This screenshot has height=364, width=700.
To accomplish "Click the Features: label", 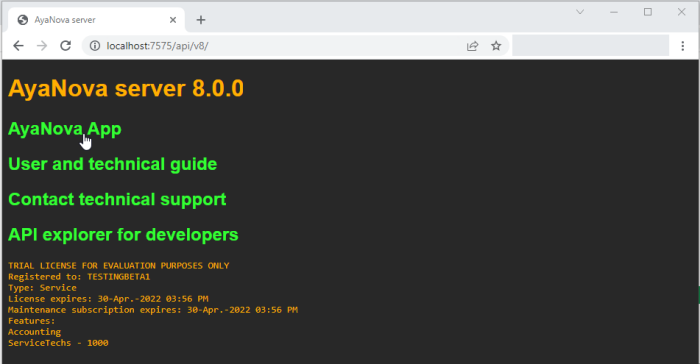I will pyautogui.click(x=32, y=321).
